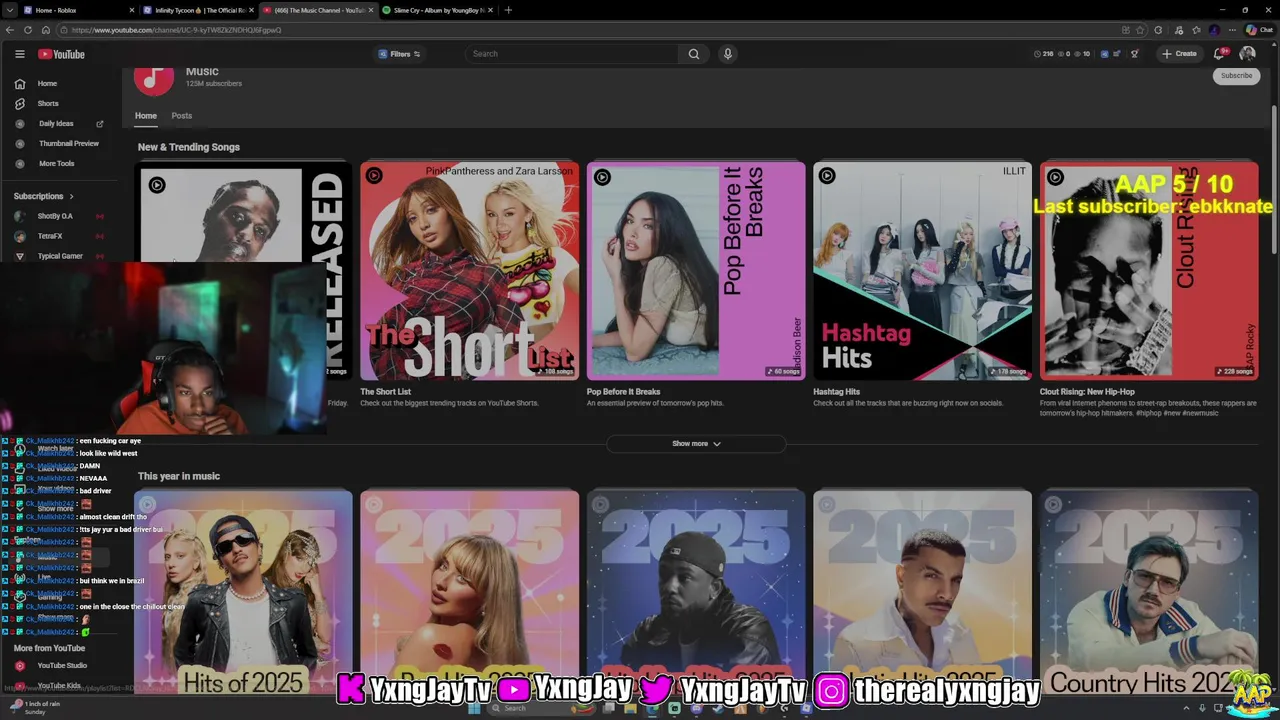
Task: Select the Home channel tab
Action: tap(146, 116)
